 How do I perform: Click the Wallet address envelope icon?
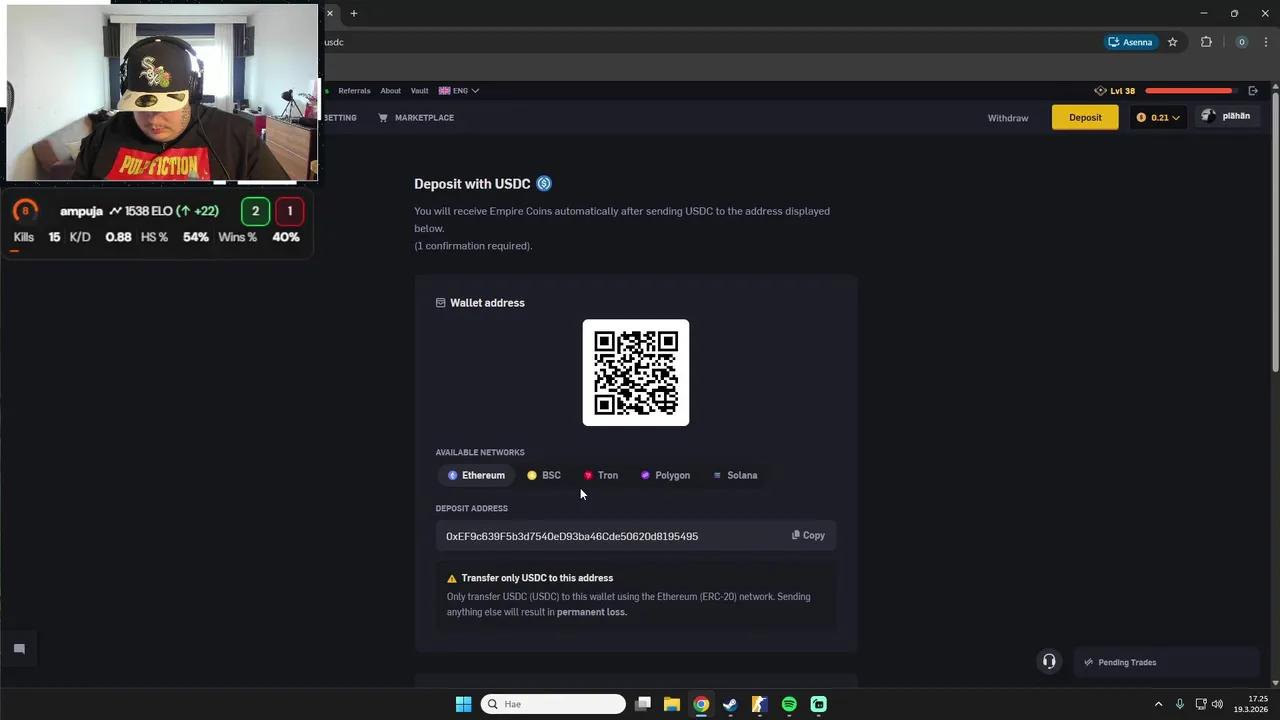tap(439, 302)
